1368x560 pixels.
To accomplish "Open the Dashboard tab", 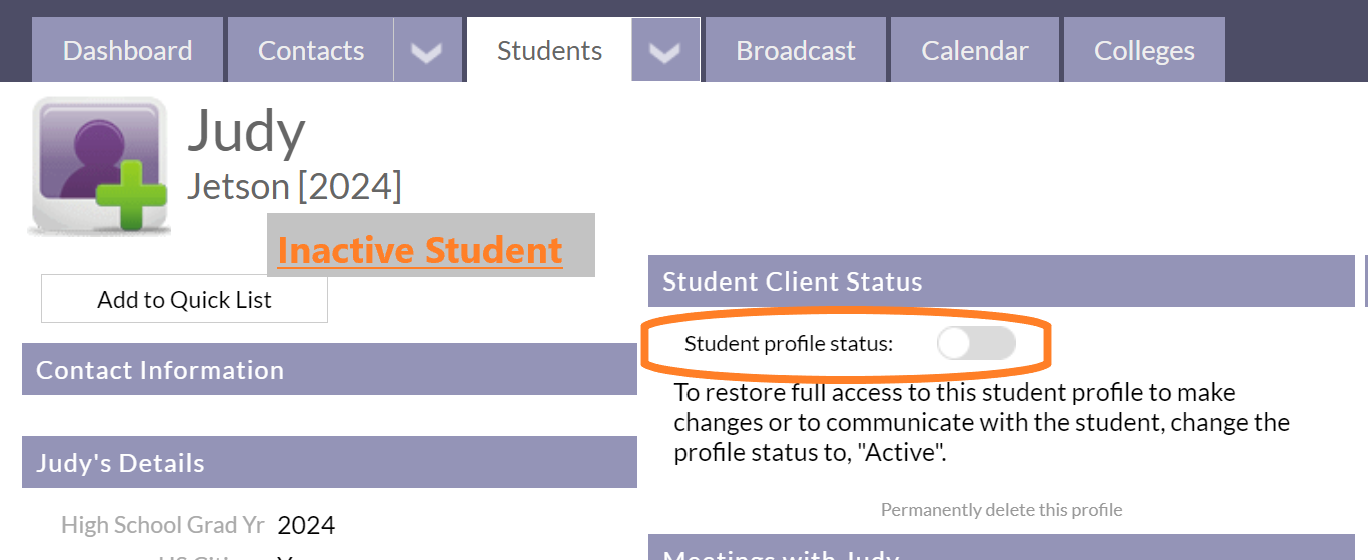I will click(128, 50).
